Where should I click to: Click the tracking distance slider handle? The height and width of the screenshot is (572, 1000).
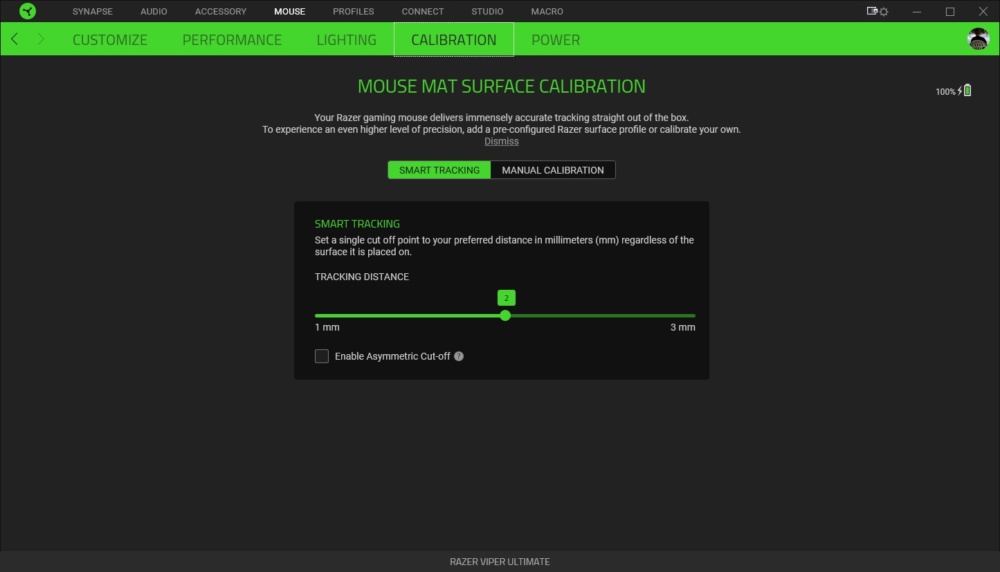(505, 315)
